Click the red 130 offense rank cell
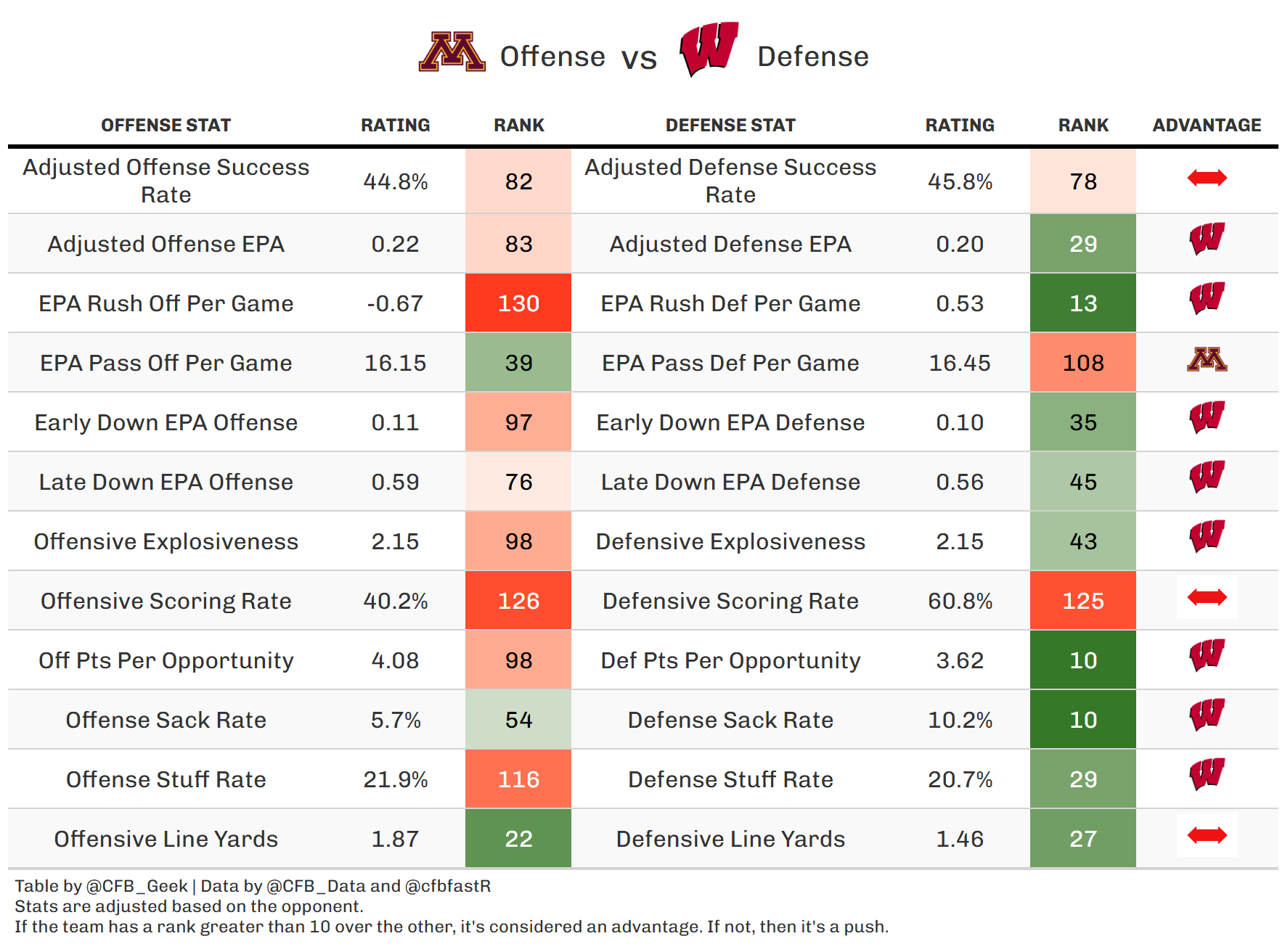The width and height of the screenshot is (1285, 952). [518, 303]
